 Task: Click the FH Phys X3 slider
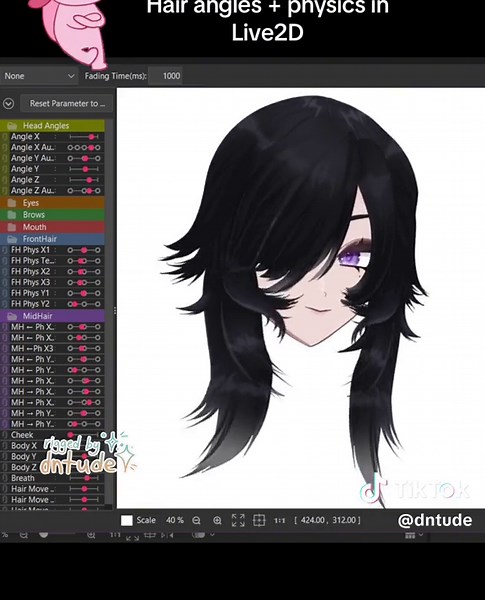84,282
